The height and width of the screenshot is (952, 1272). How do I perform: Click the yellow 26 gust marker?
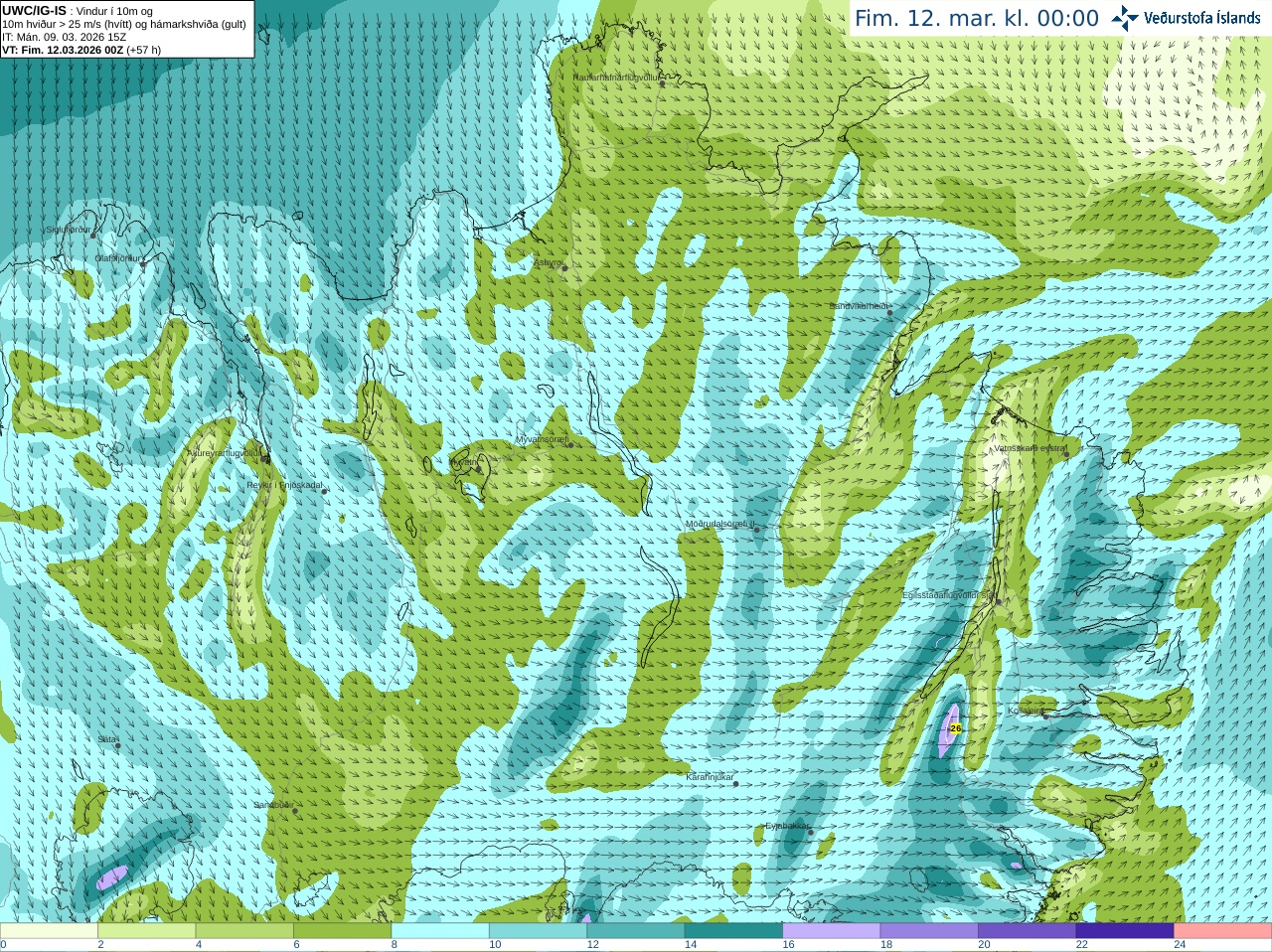(955, 728)
